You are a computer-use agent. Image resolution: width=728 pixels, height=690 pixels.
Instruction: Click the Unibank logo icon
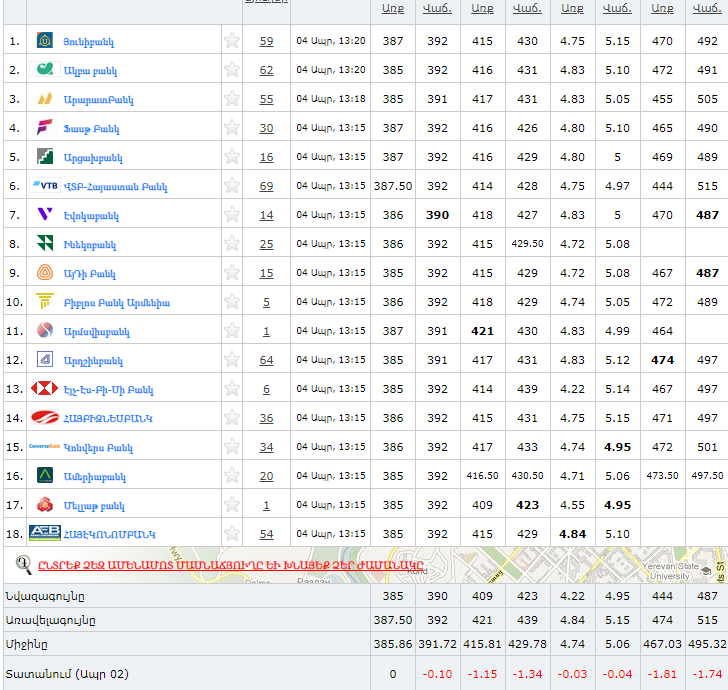click(x=45, y=41)
